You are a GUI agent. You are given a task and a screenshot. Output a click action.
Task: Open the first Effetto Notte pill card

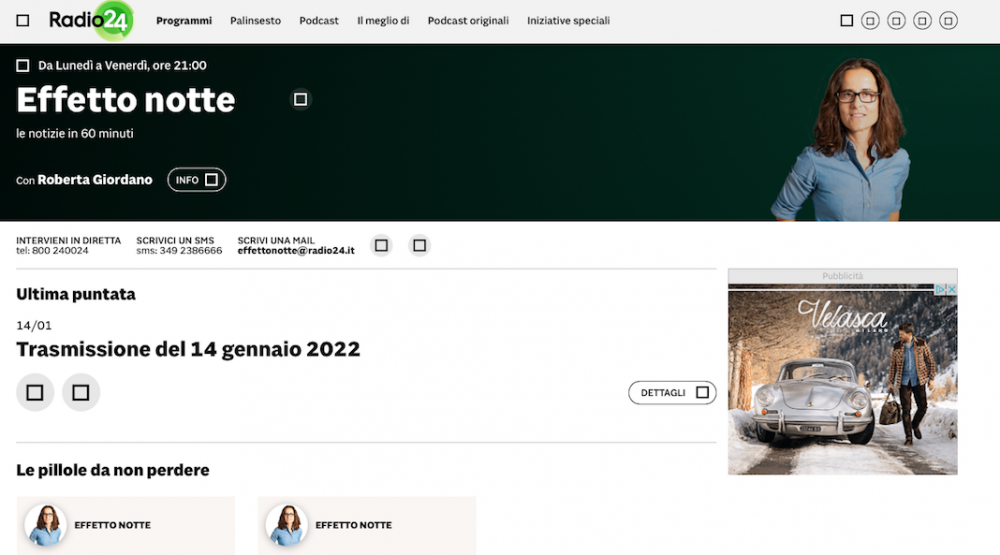pos(126,525)
